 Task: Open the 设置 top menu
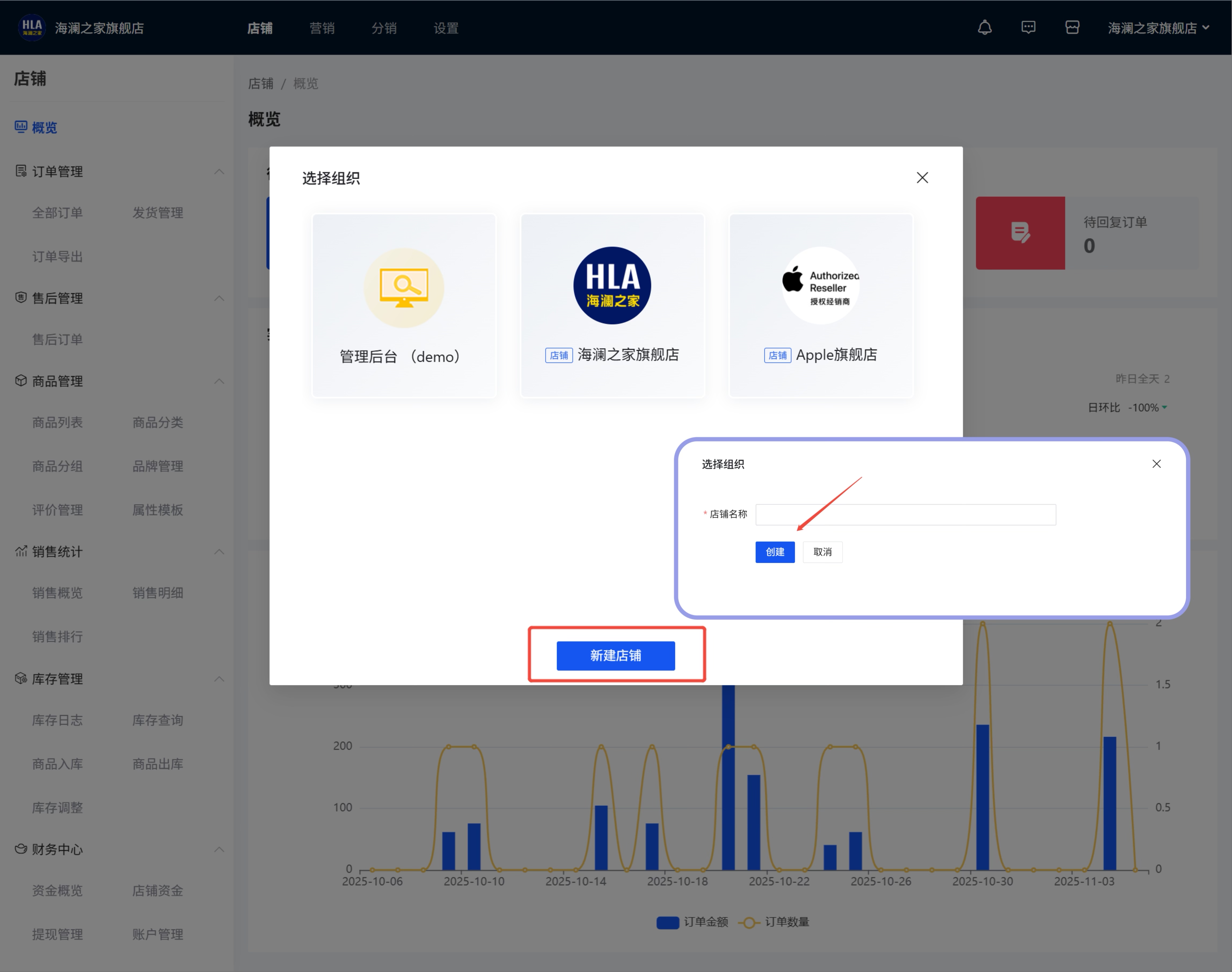pyautogui.click(x=446, y=28)
